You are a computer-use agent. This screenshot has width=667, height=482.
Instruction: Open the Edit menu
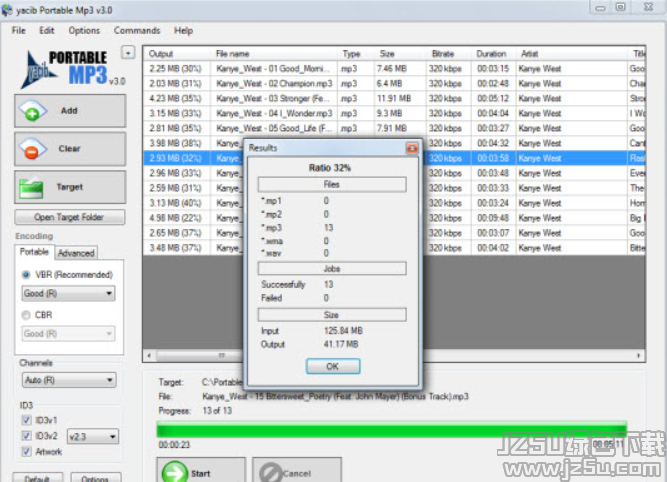(x=47, y=31)
